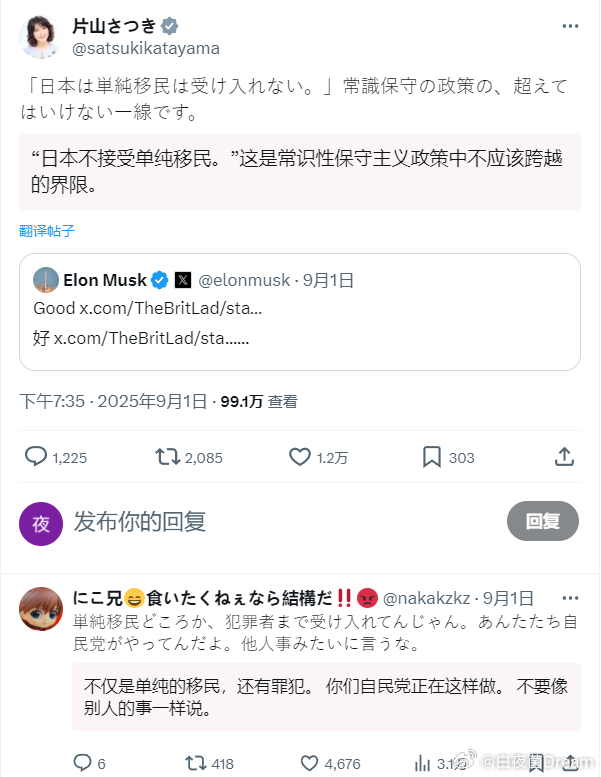Click the 翻译帖子 translate post link
This screenshot has height=777, width=601.
(47, 231)
